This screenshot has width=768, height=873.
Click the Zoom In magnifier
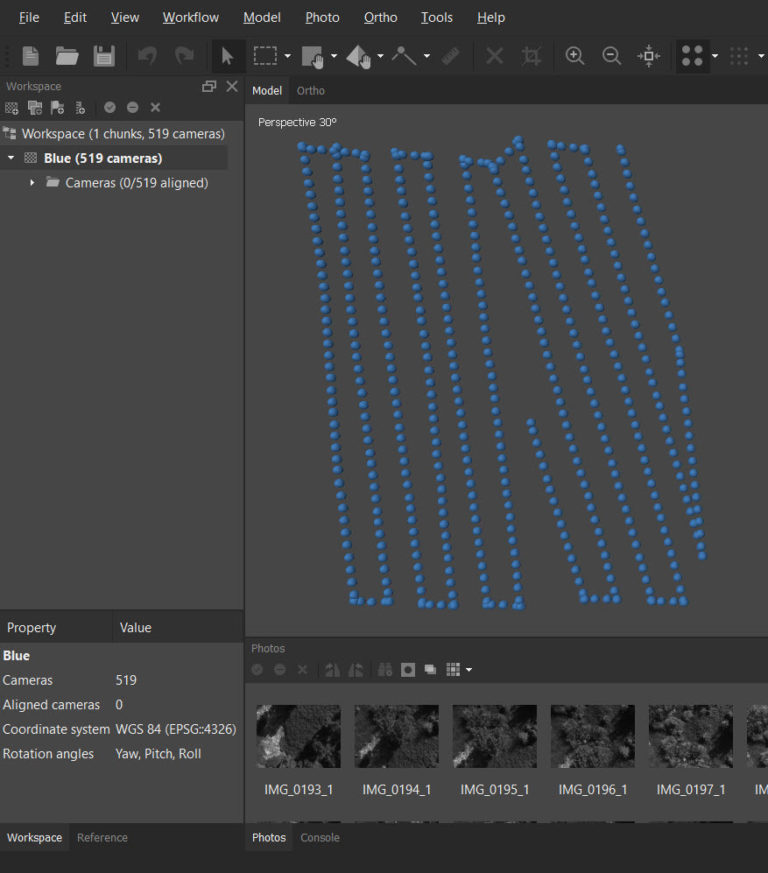point(575,56)
